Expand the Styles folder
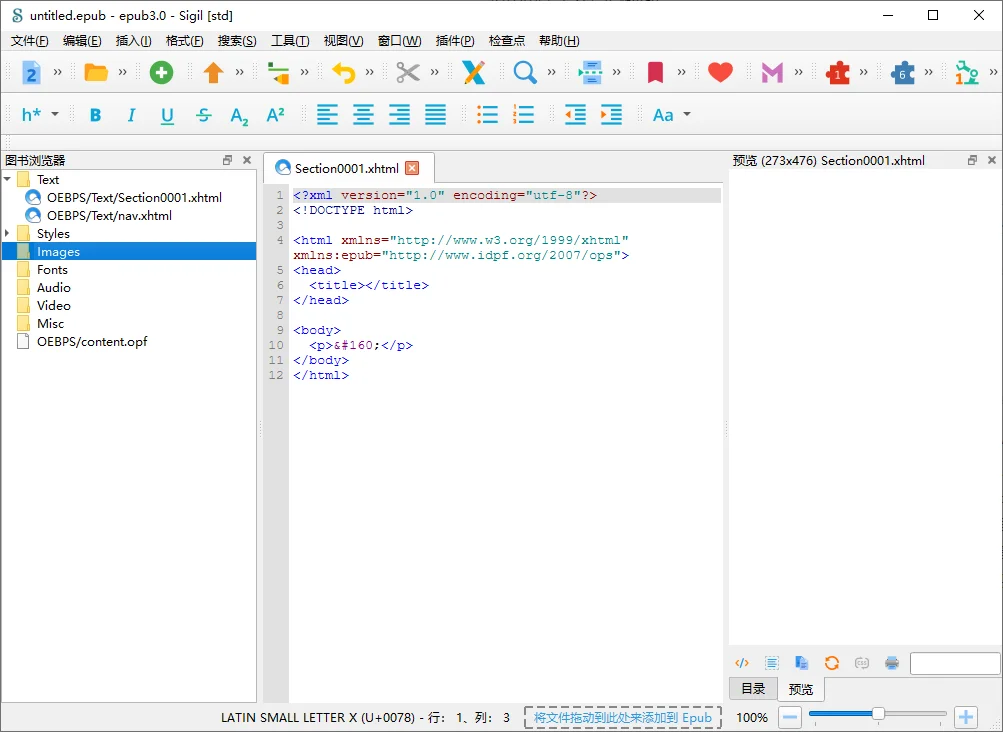The width and height of the screenshot is (1003, 732). [7, 233]
